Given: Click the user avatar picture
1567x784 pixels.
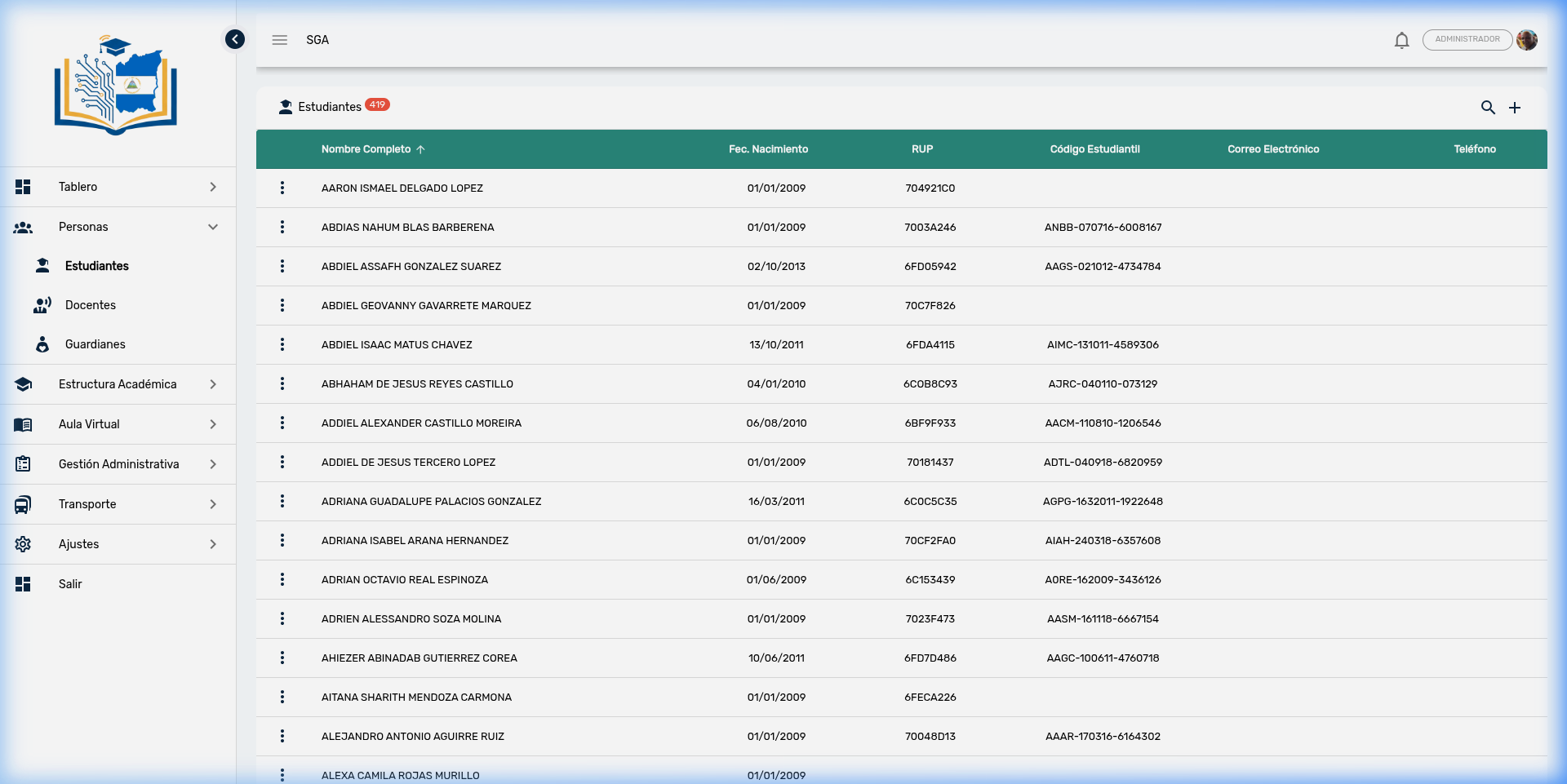Looking at the screenshot, I should coord(1527,40).
